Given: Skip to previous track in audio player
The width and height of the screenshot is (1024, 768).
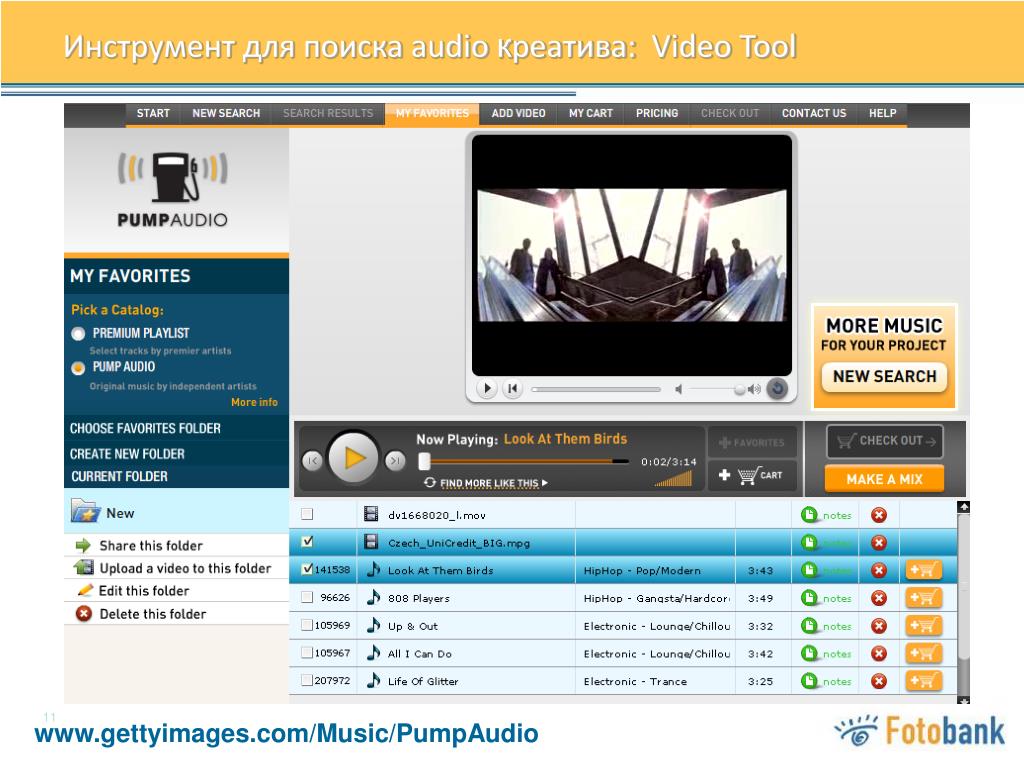Looking at the screenshot, I should point(312,460).
